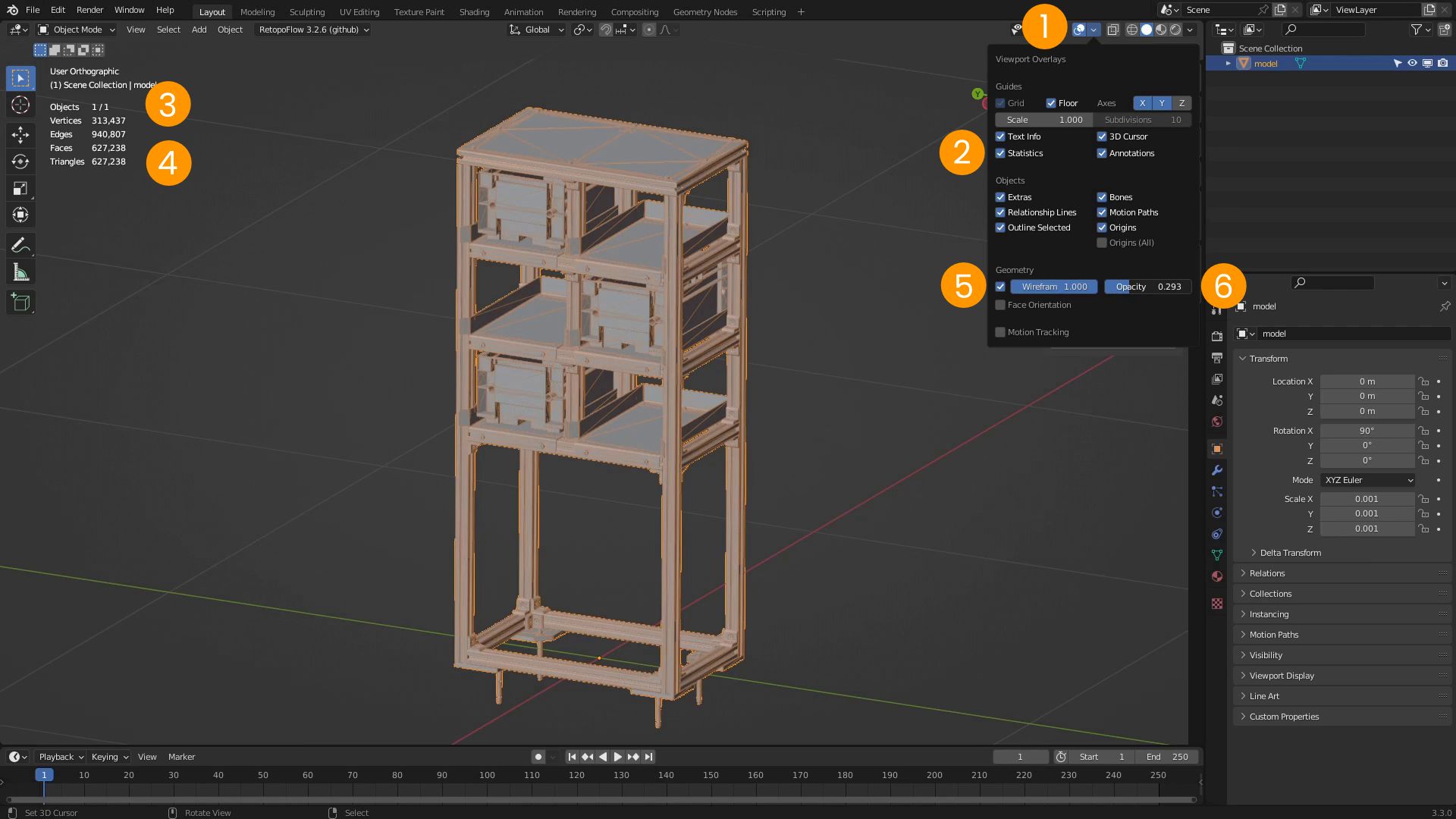Lock the Location X transform value

[x=1423, y=381]
